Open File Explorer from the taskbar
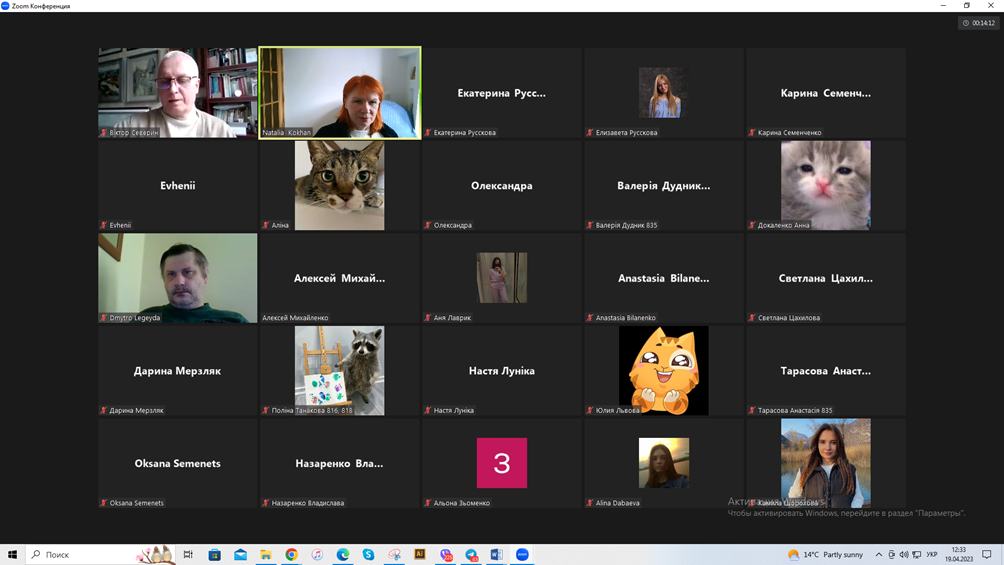1004x565 pixels. 266,554
